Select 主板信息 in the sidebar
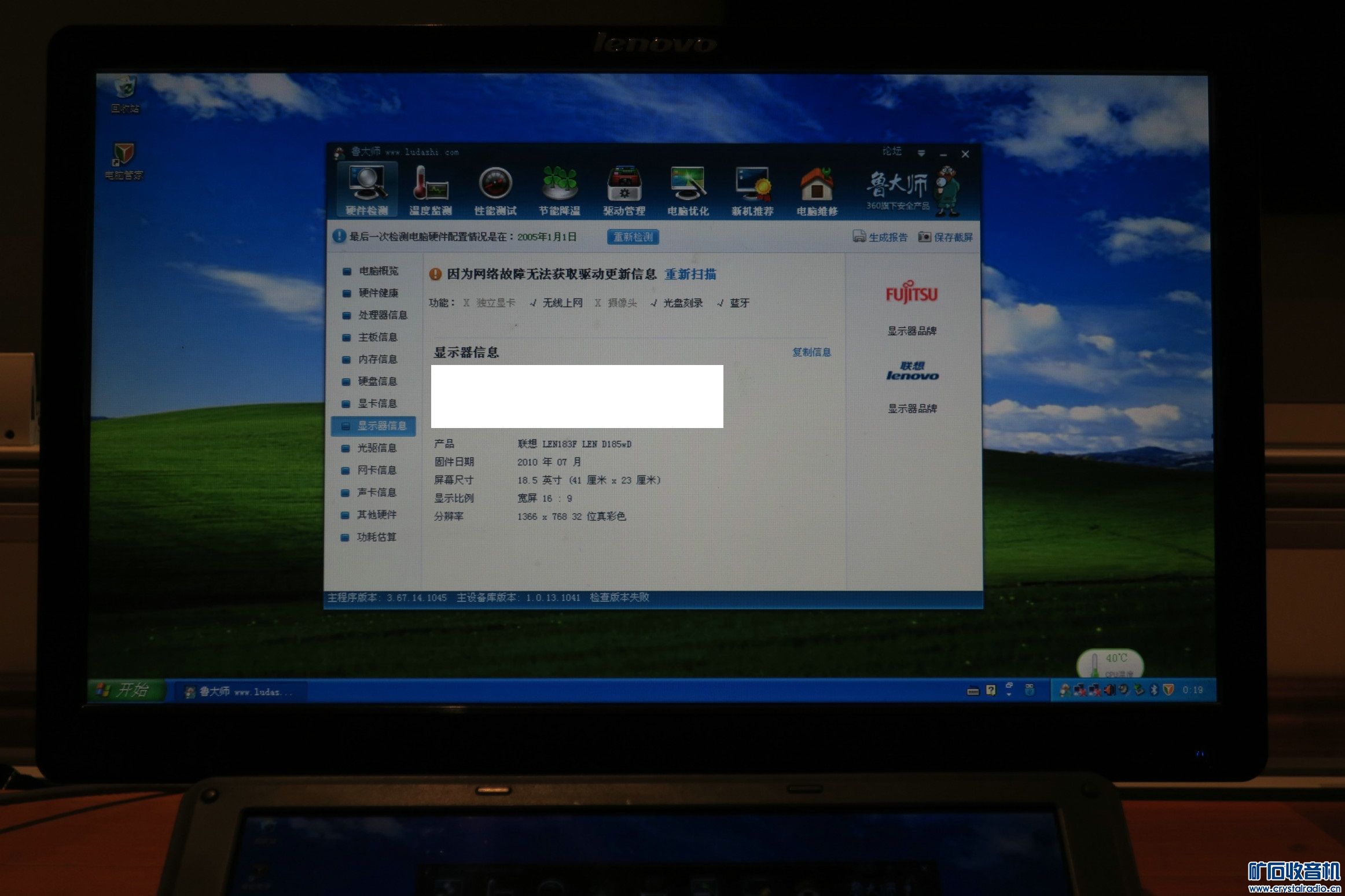The image size is (1345, 896). point(370,337)
